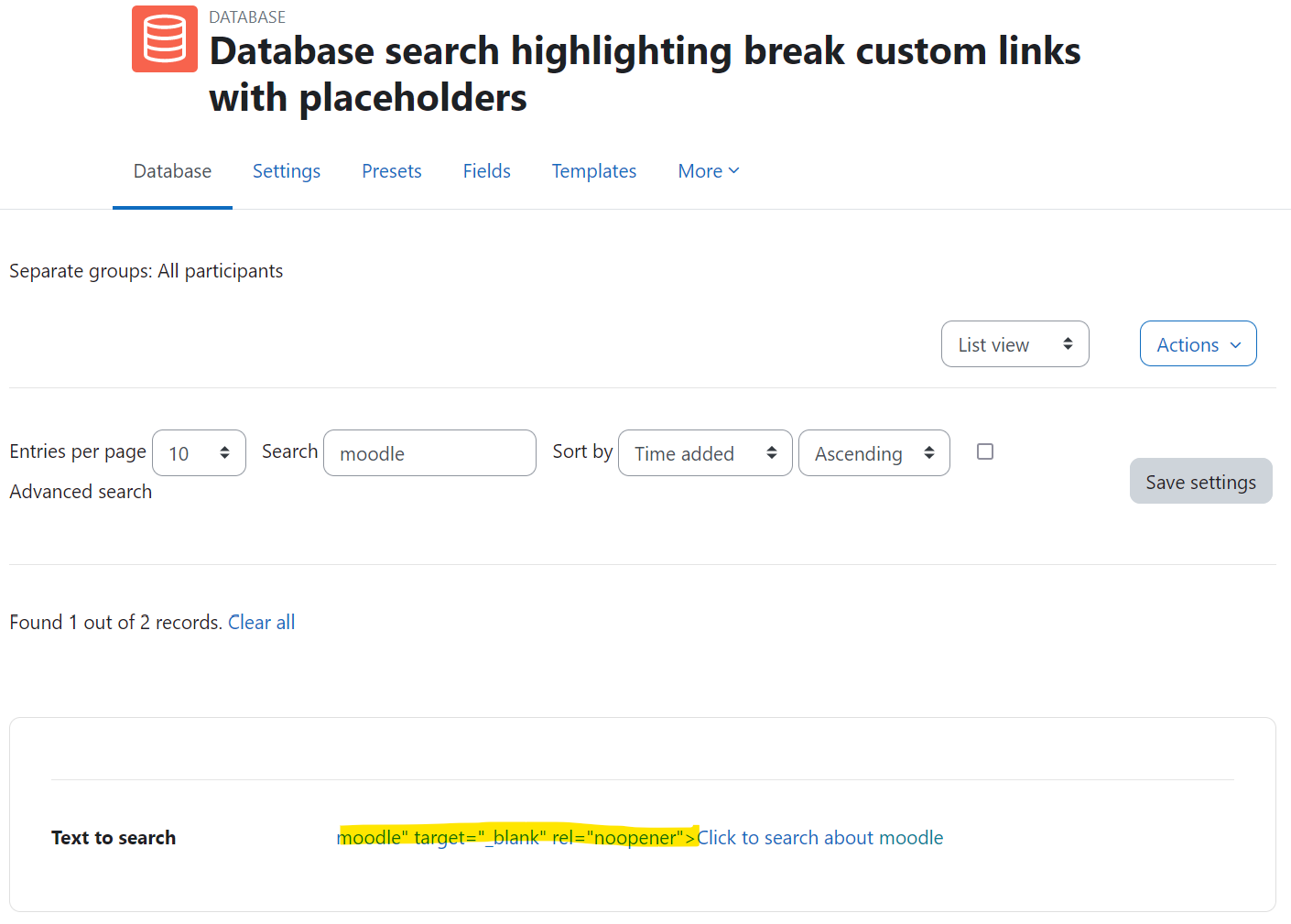Switch to the Settings tab
Screen dimensions: 1291x924
point(287,171)
